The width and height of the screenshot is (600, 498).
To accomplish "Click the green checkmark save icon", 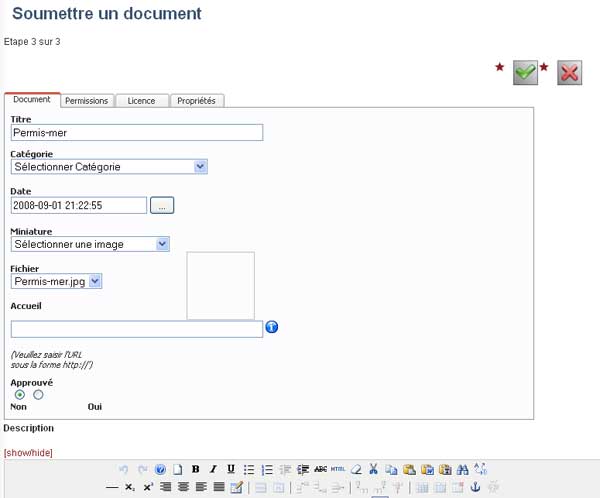I will [x=525, y=72].
